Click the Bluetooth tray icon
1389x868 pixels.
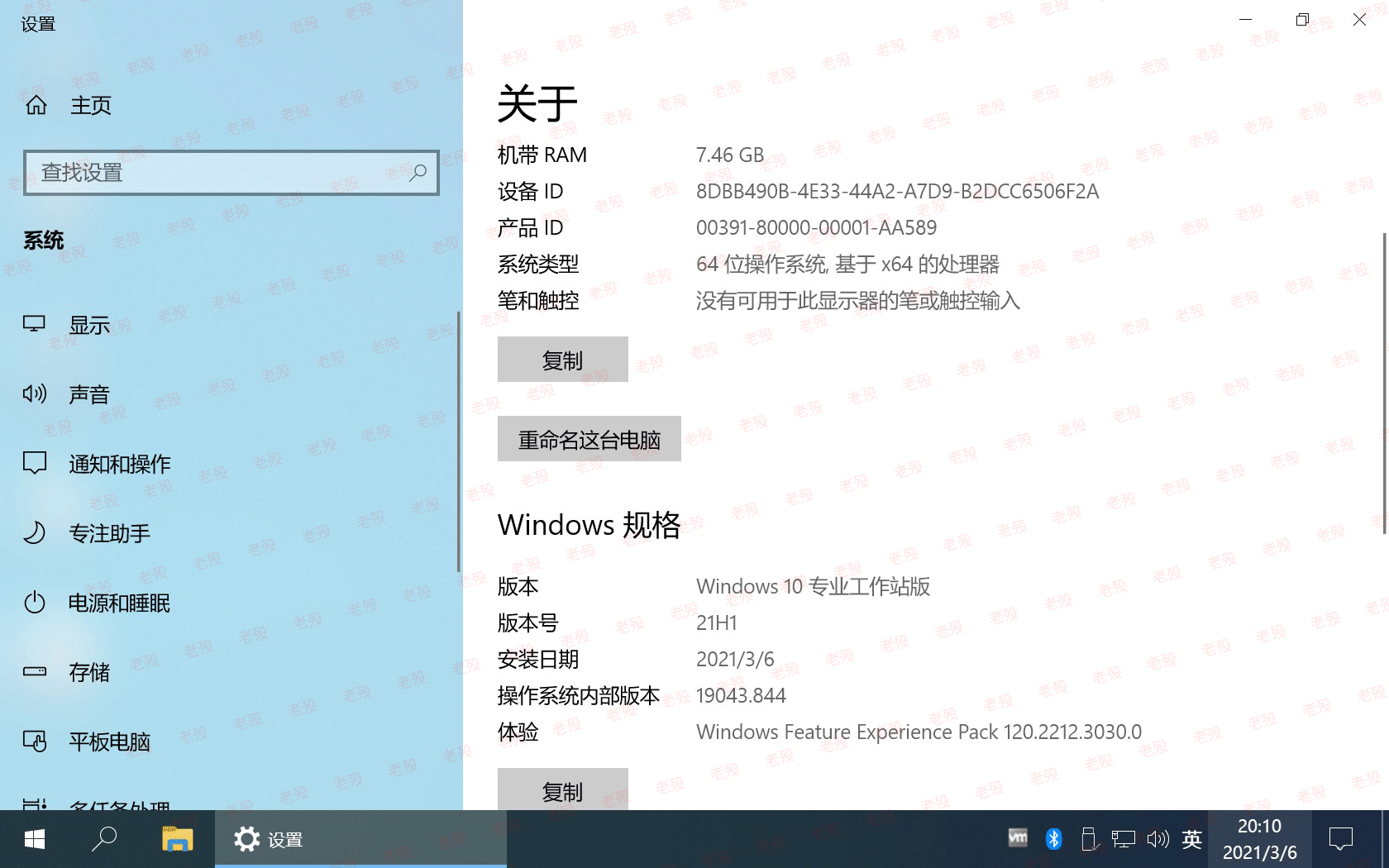tap(1053, 839)
